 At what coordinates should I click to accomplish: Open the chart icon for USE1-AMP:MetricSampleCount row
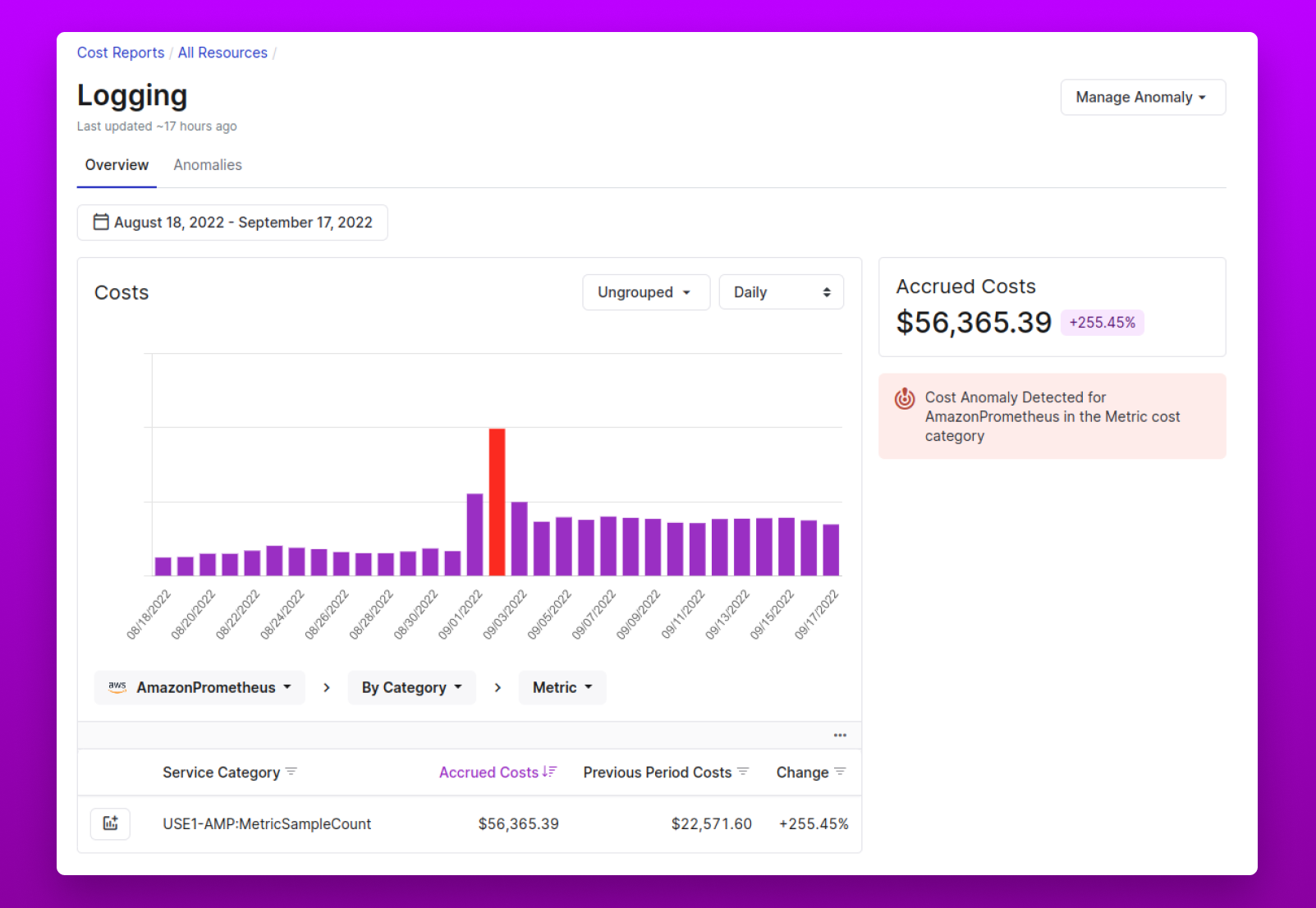(x=110, y=823)
